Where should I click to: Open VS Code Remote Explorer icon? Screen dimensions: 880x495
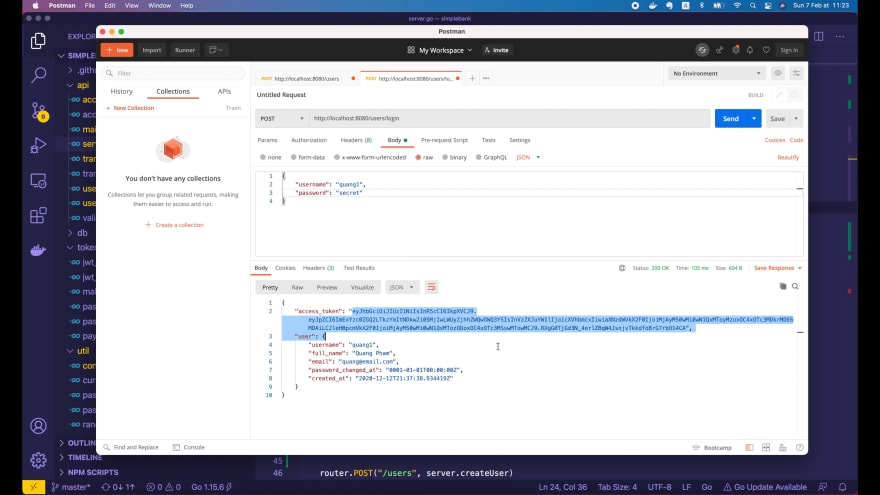(x=38, y=181)
